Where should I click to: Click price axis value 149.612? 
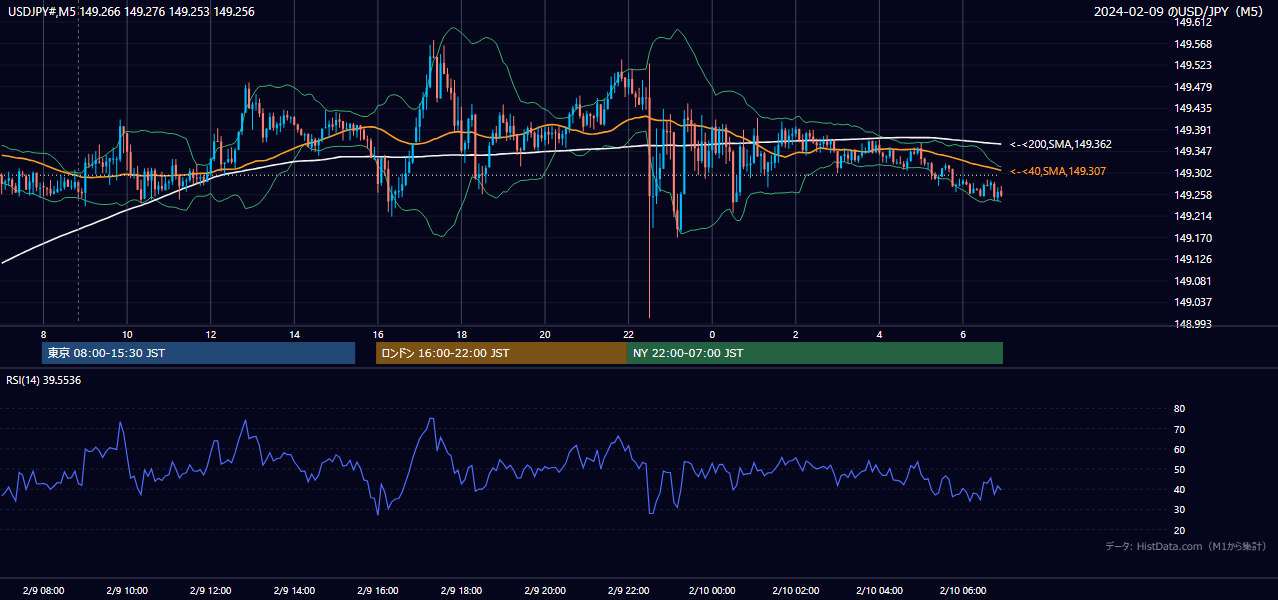1194,23
